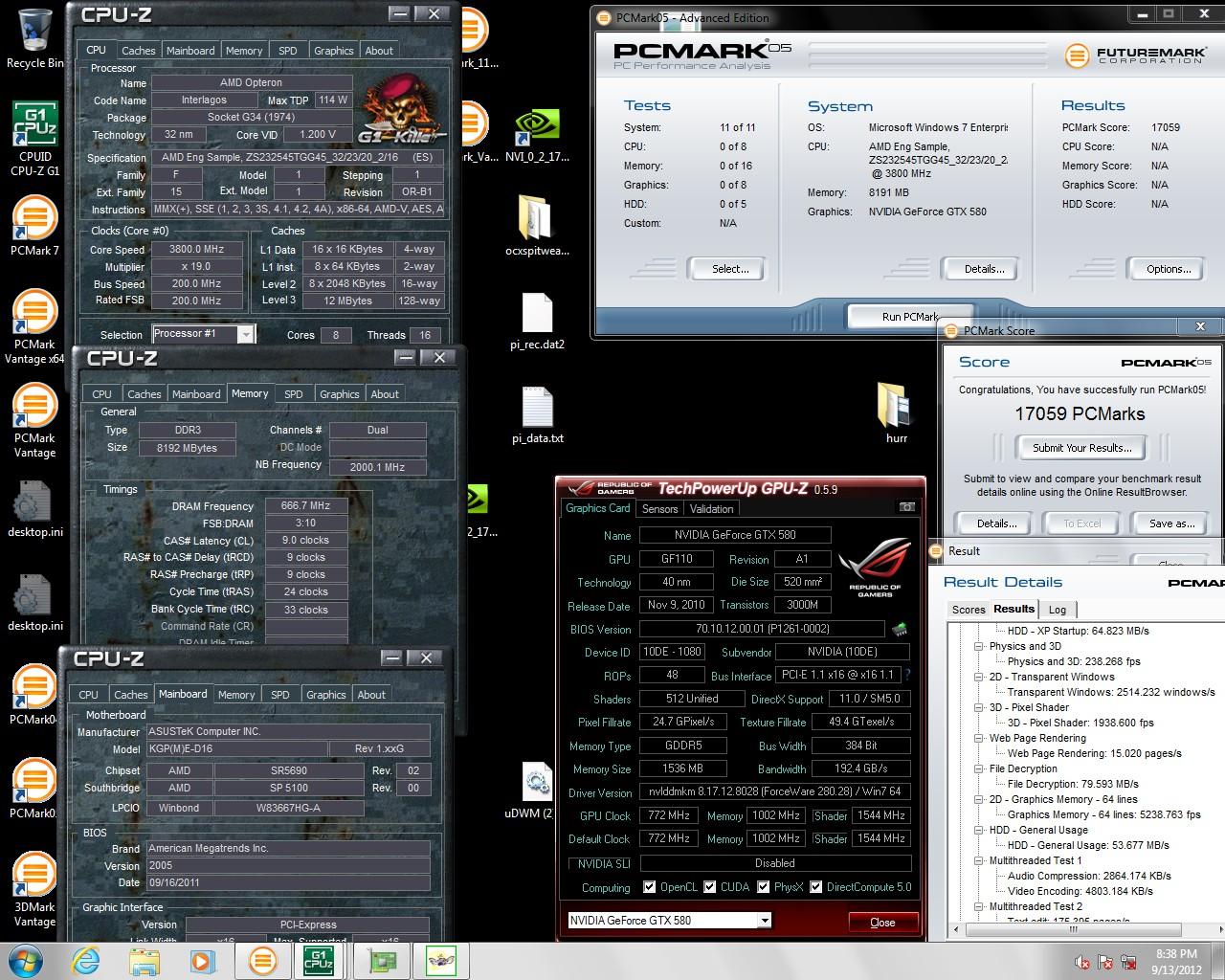The height and width of the screenshot is (980, 1225).
Task: Click Bus Interface question mark in GPU-Z
Action: pyautogui.click(x=906, y=675)
